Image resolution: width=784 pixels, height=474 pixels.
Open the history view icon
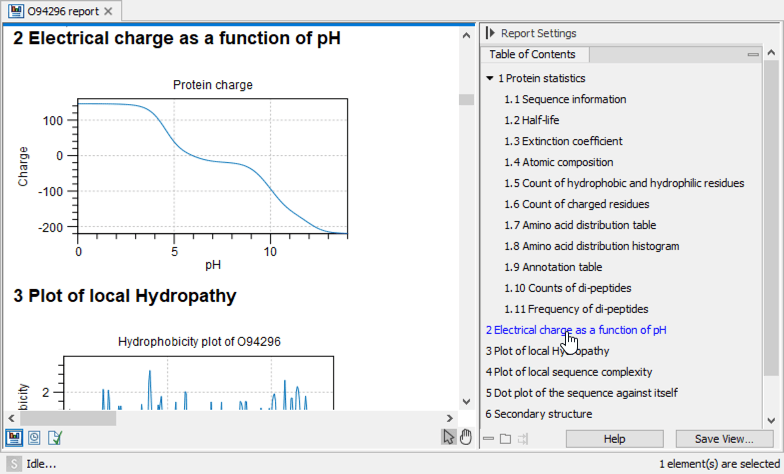[35, 437]
